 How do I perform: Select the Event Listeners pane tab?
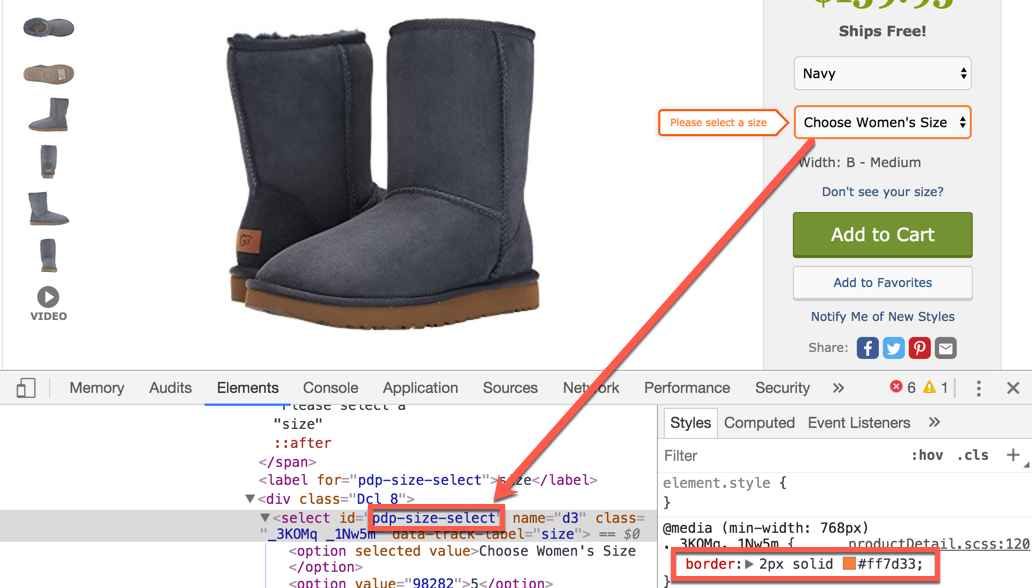click(x=859, y=423)
